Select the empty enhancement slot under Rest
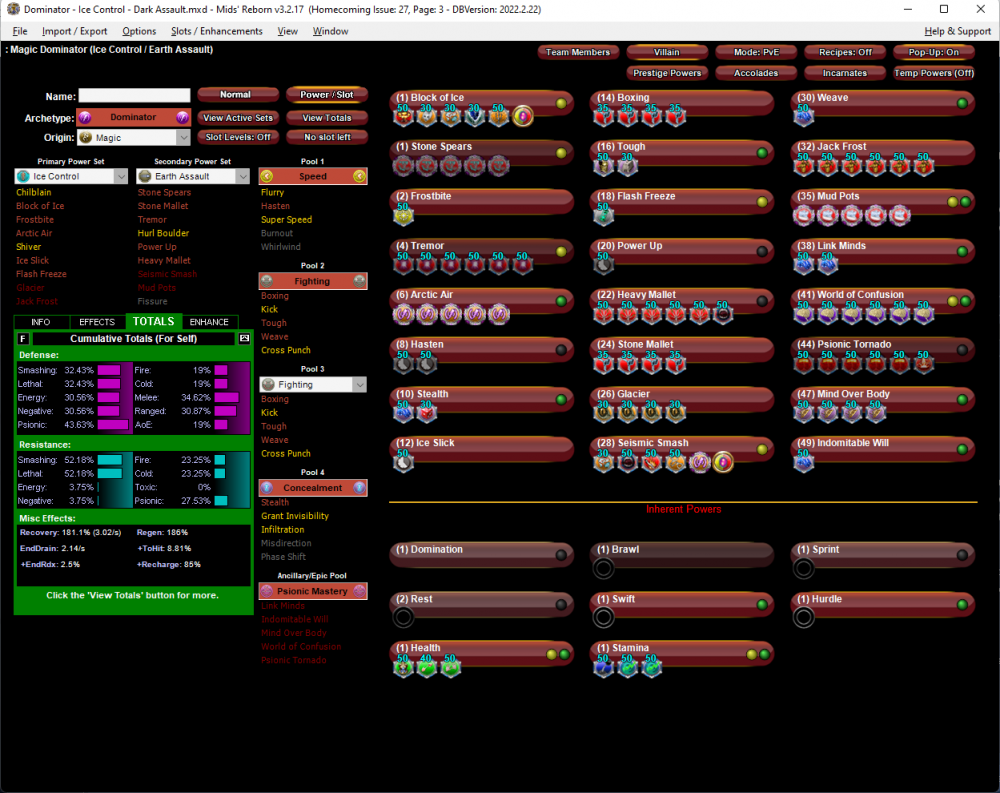Viewport: 1000px width, 793px height. click(x=404, y=618)
